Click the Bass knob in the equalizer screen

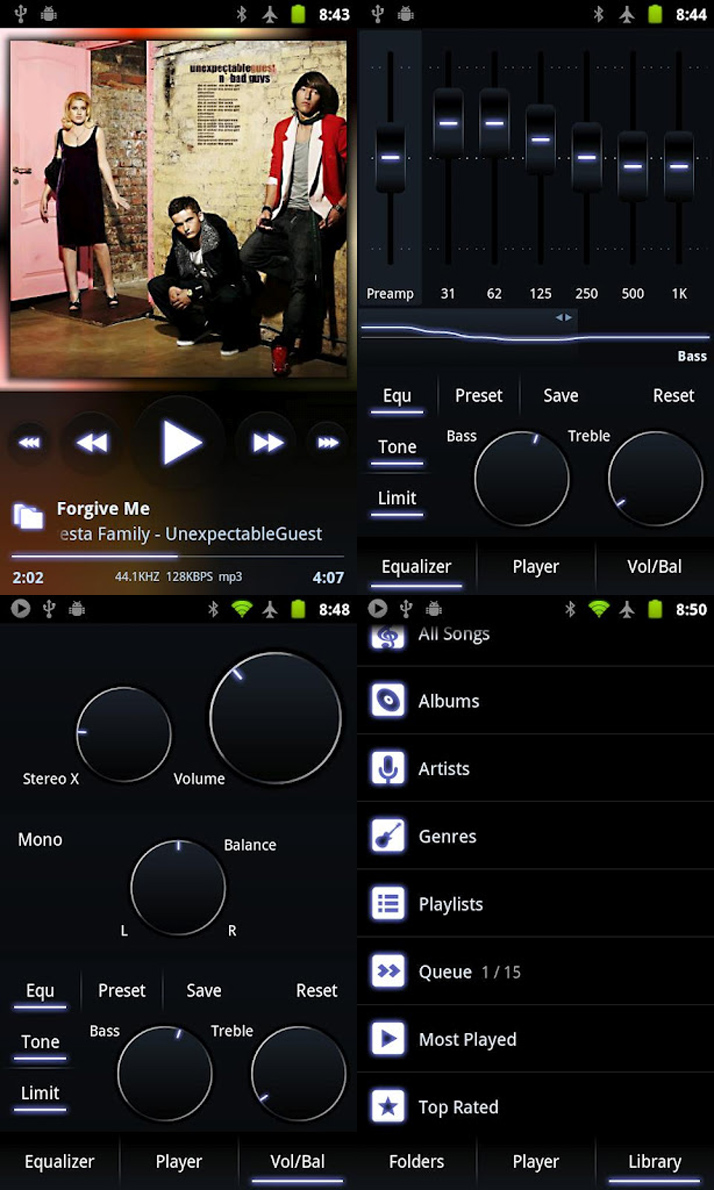coord(522,479)
